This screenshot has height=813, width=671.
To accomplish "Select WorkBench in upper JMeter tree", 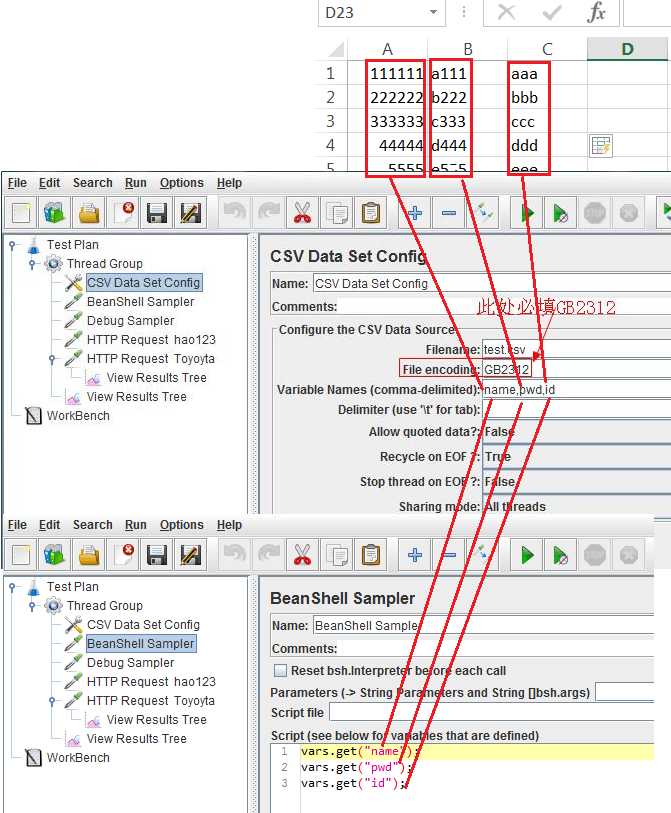I will click(x=78, y=416).
